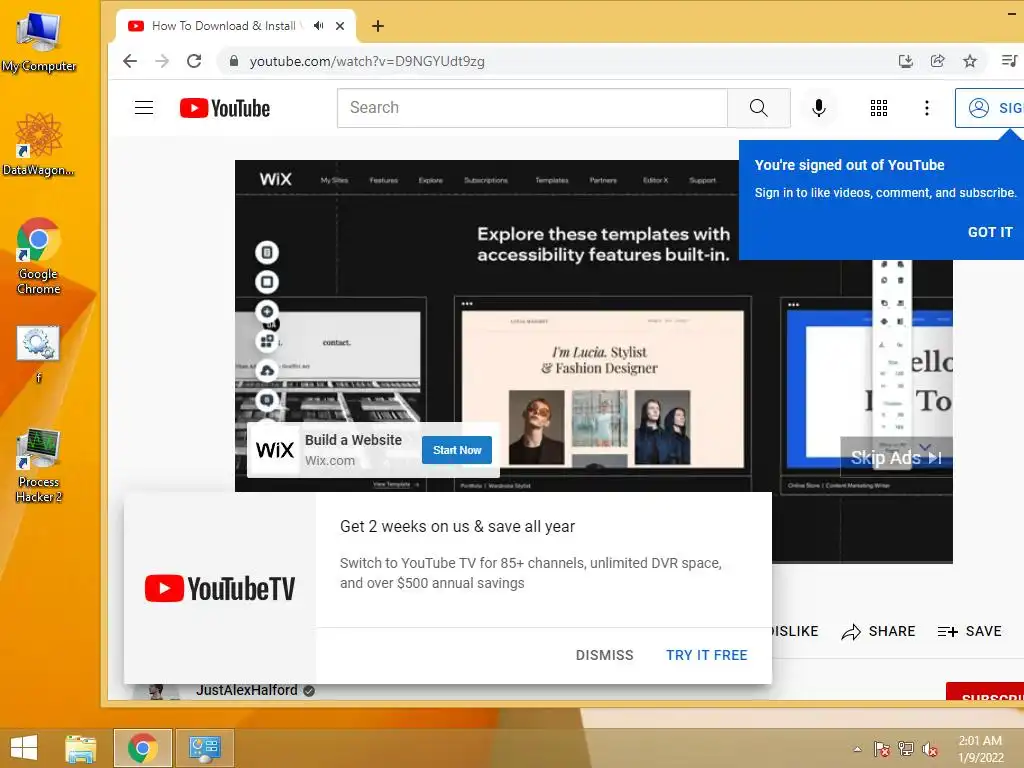Open a new tab with plus button
The image size is (1024, 768).
pos(377,26)
